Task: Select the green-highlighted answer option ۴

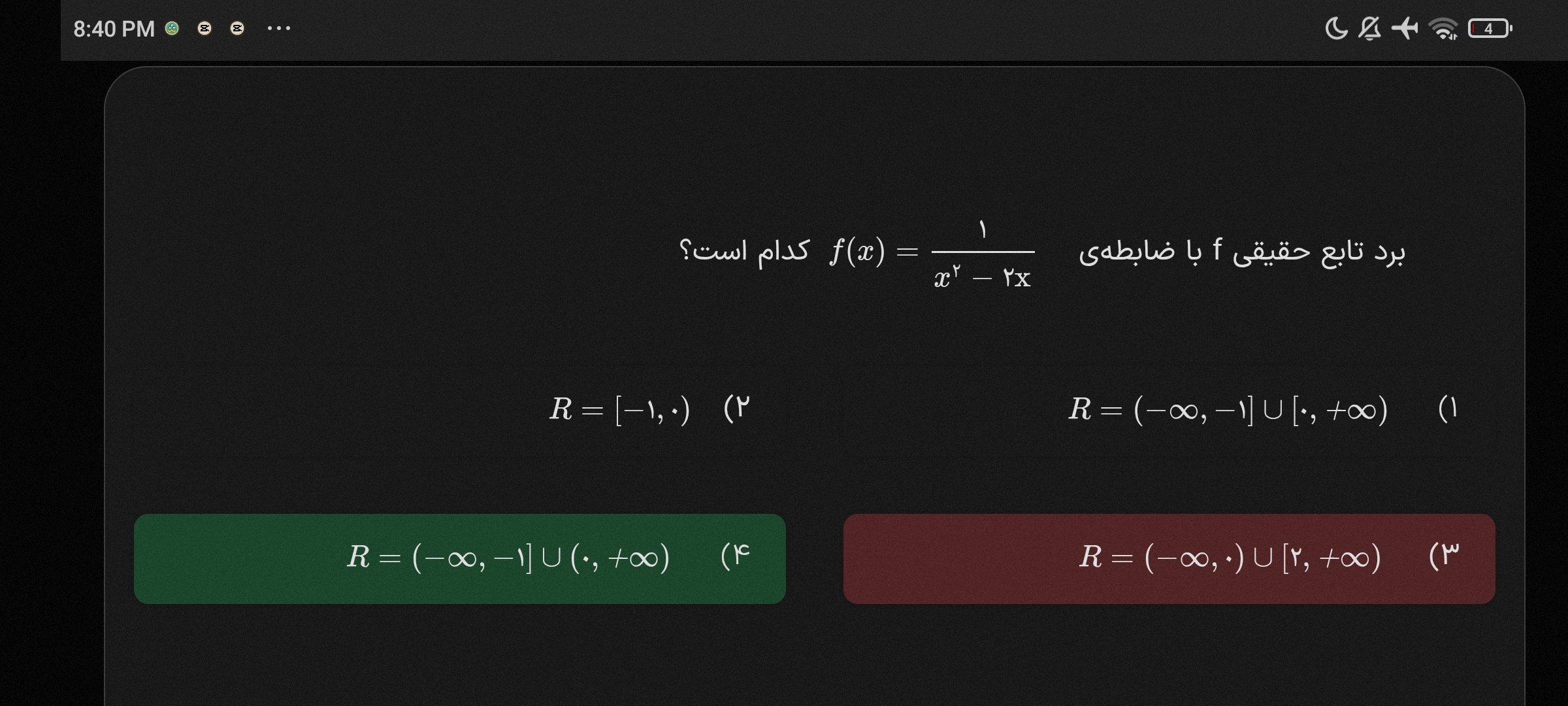Action: (459, 558)
